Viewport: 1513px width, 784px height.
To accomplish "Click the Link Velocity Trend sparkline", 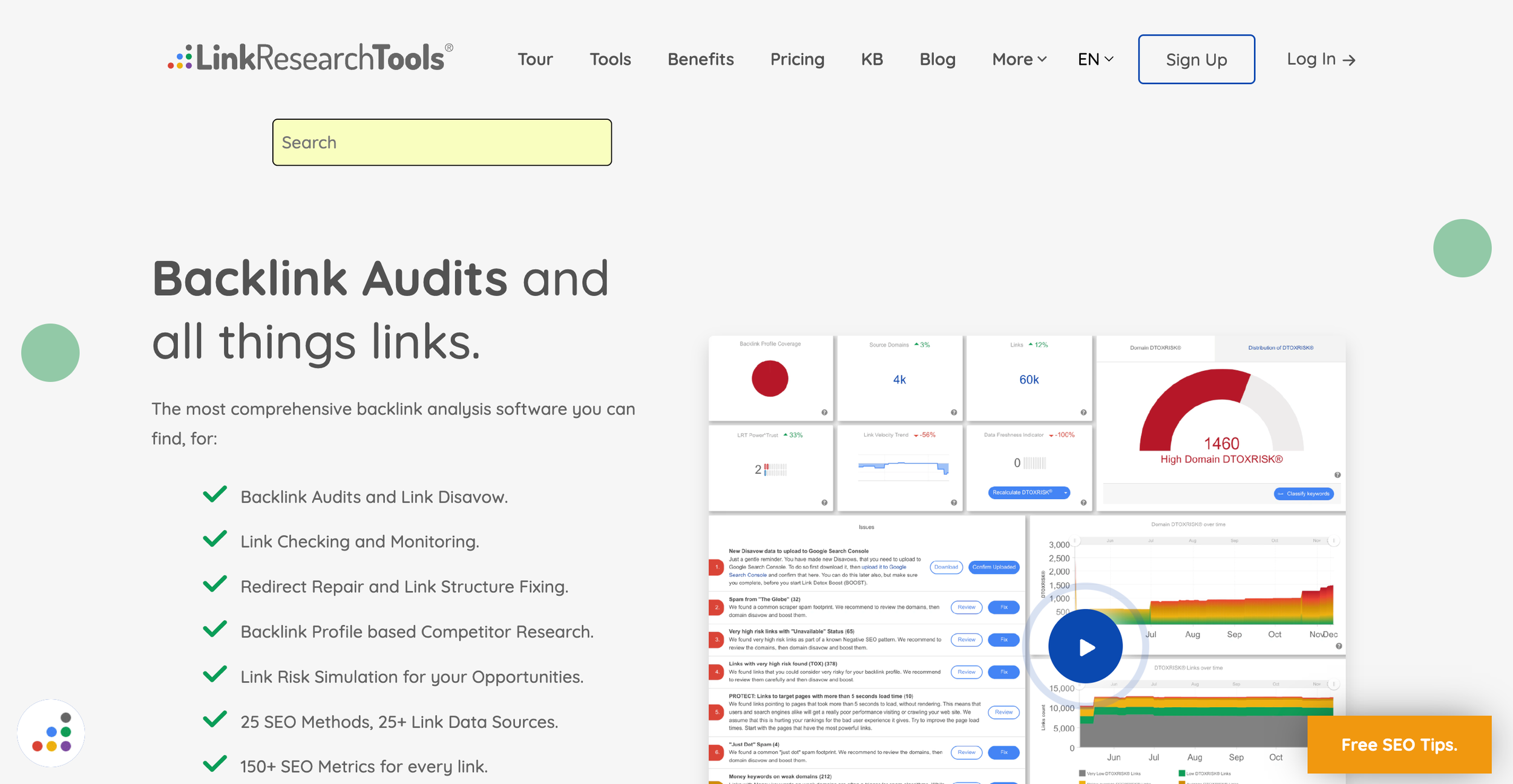I will (903, 468).
